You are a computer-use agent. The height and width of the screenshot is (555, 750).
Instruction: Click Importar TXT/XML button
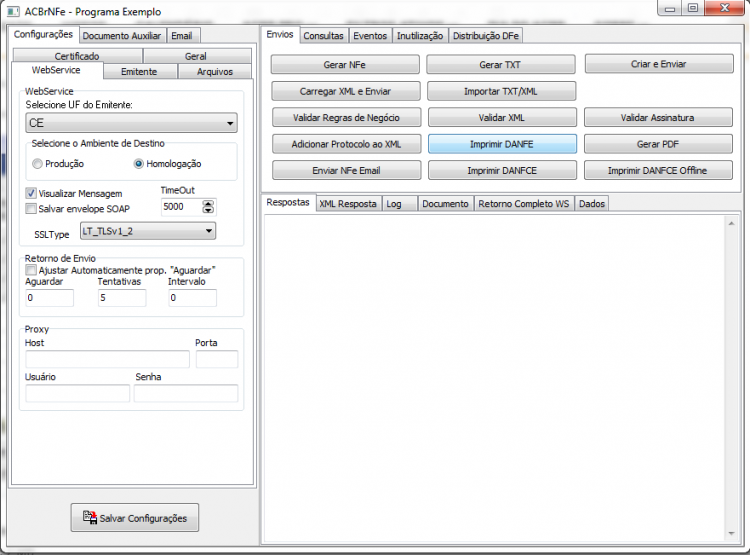[501, 91]
